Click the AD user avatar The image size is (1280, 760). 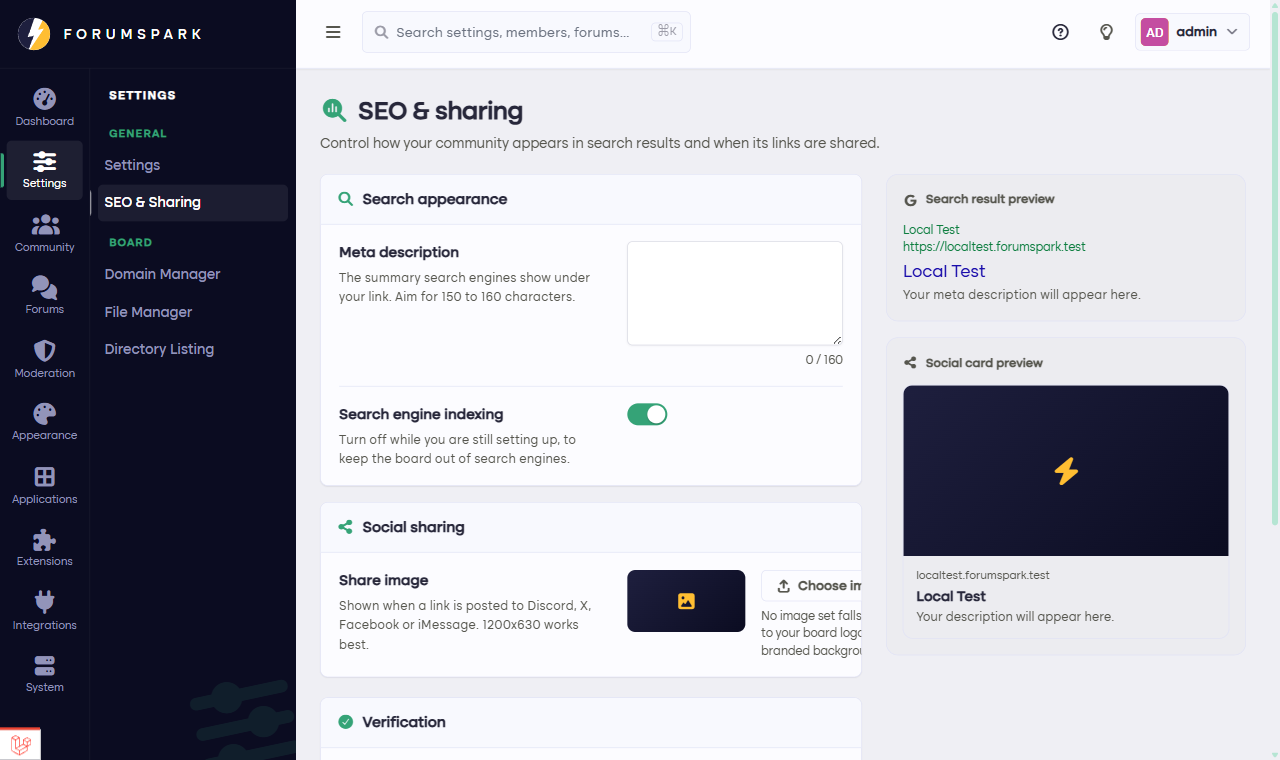tap(1154, 32)
